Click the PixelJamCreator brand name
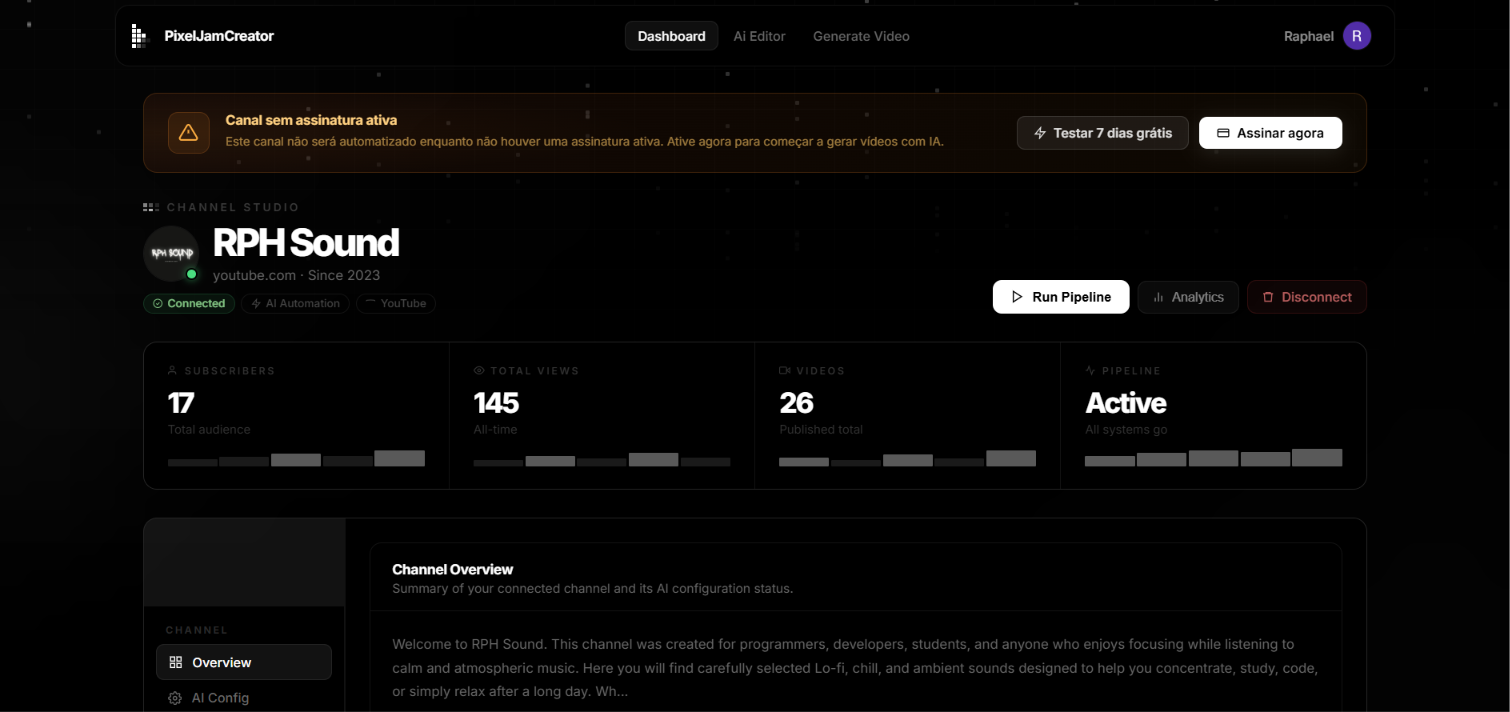This screenshot has width=1510, height=712. click(x=219, y=36)
